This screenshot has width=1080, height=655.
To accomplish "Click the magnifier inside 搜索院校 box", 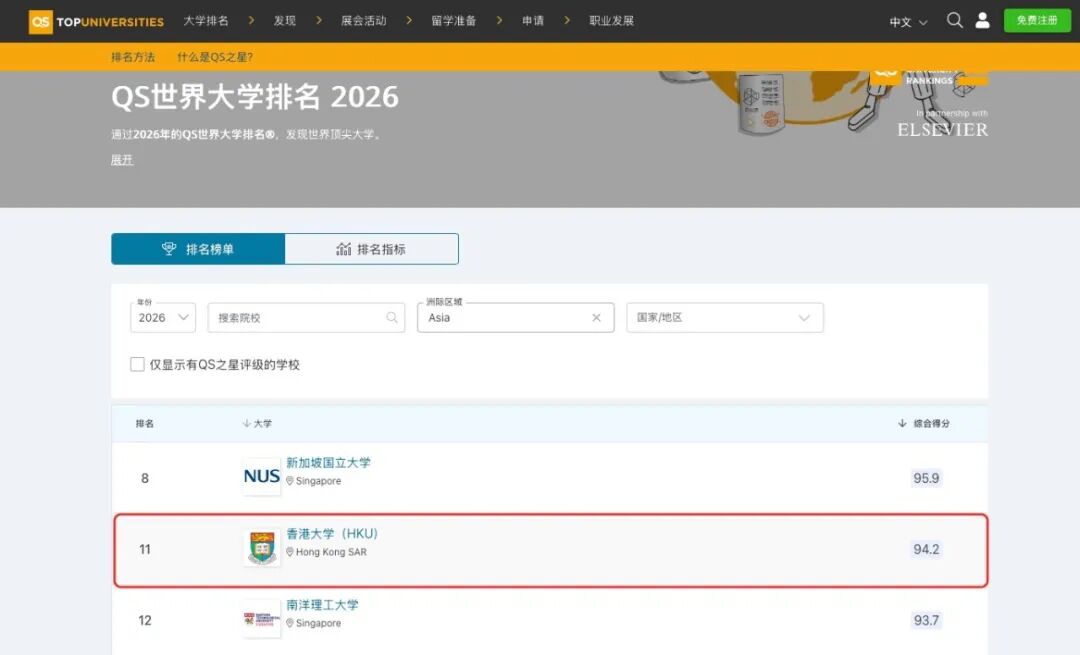I will [x=391, y=317].
